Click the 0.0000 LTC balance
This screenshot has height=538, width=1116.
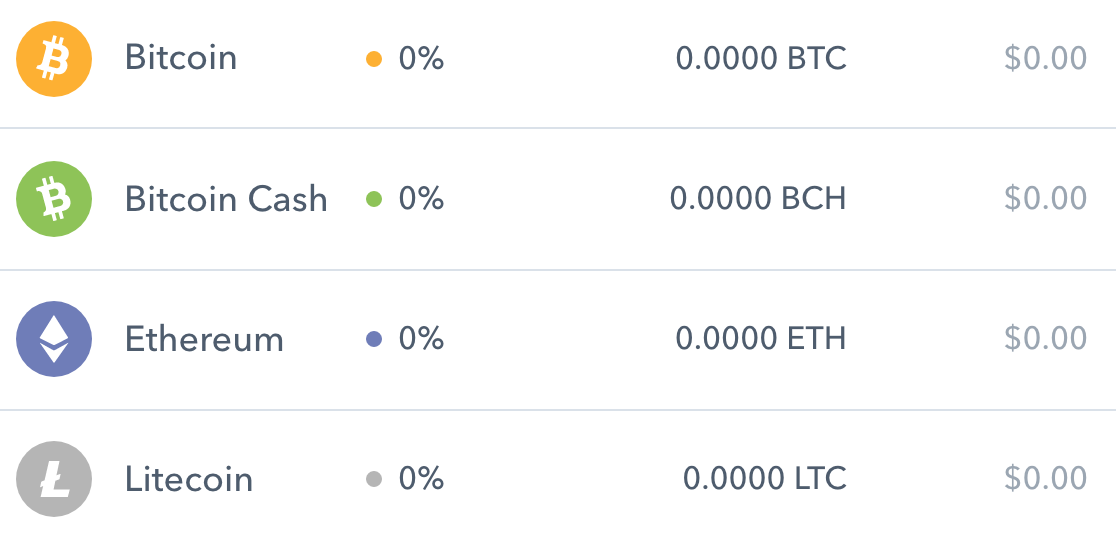point(765,479)
